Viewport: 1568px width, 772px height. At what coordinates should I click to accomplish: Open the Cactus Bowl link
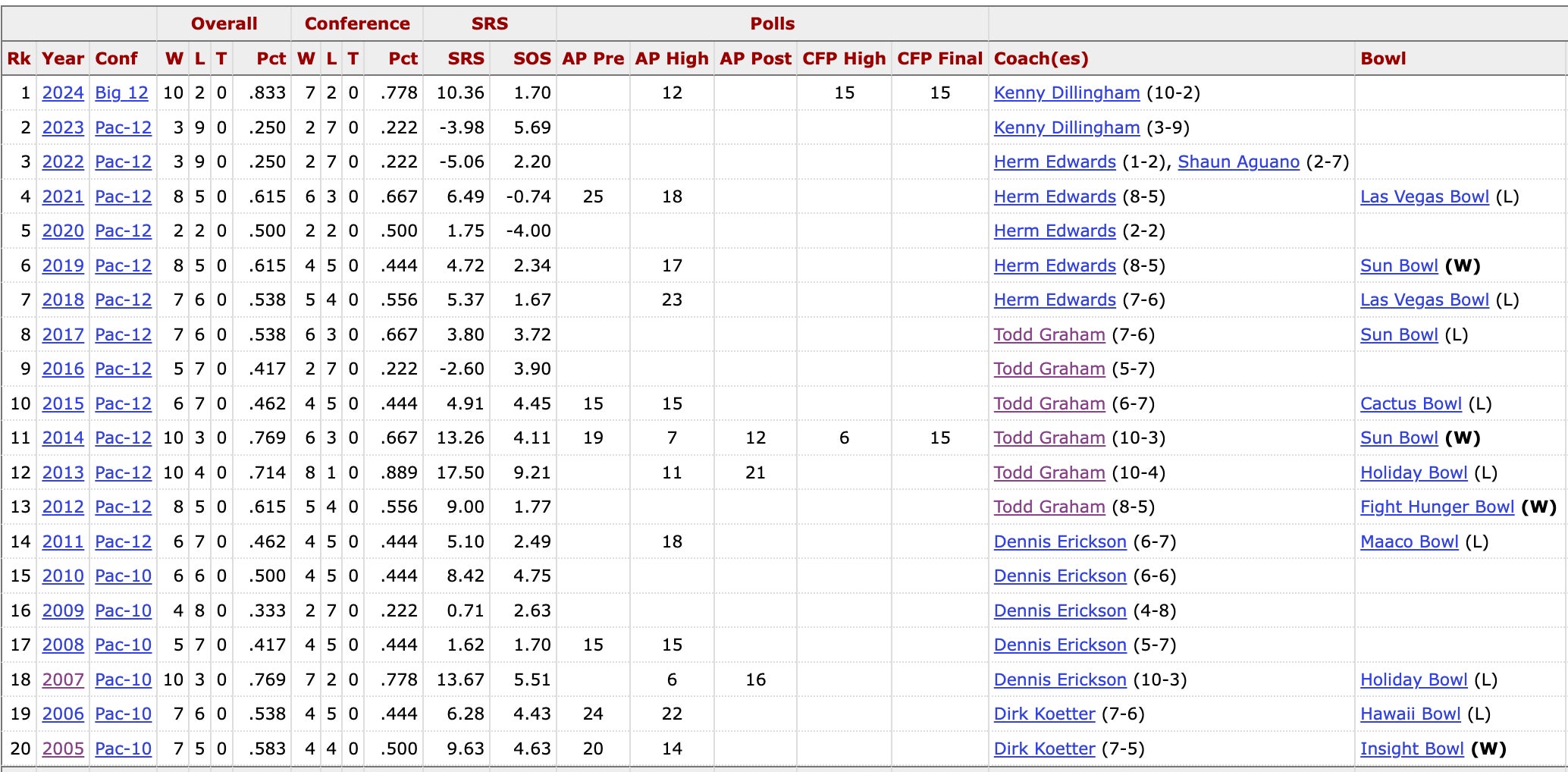[x=1410, y=403]
